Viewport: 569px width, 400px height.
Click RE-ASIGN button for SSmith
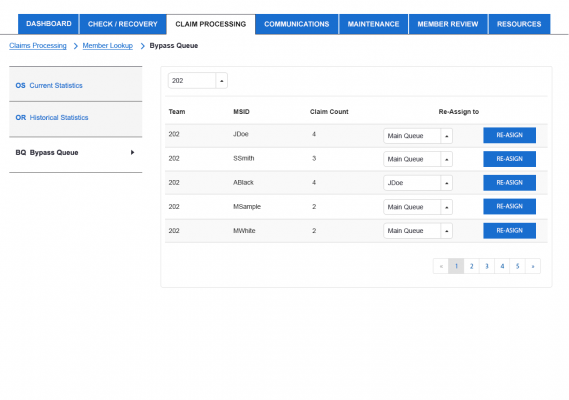pyautogui.click(x=509, y=159)
